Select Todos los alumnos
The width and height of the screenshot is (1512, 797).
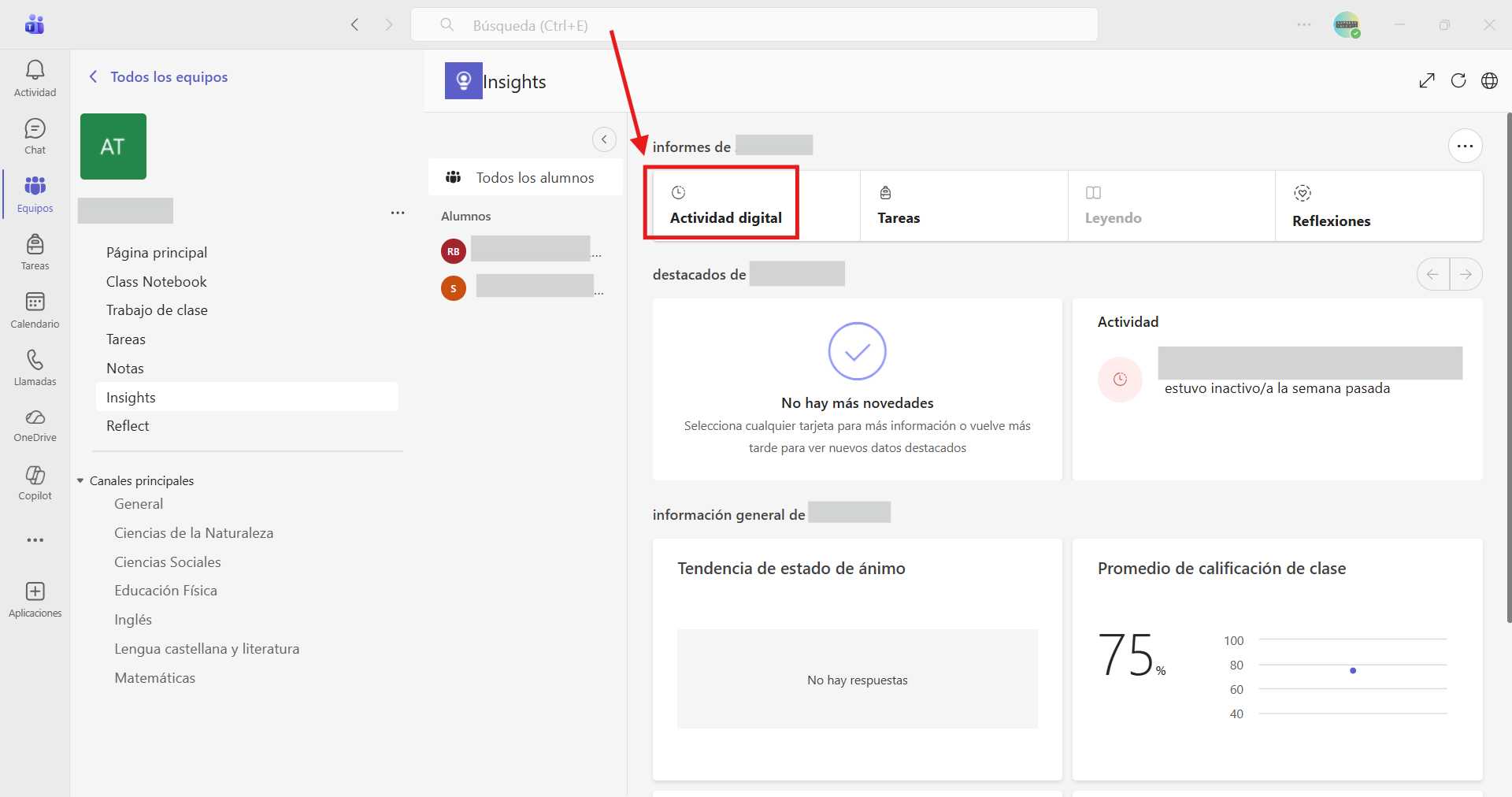(525, 177)
